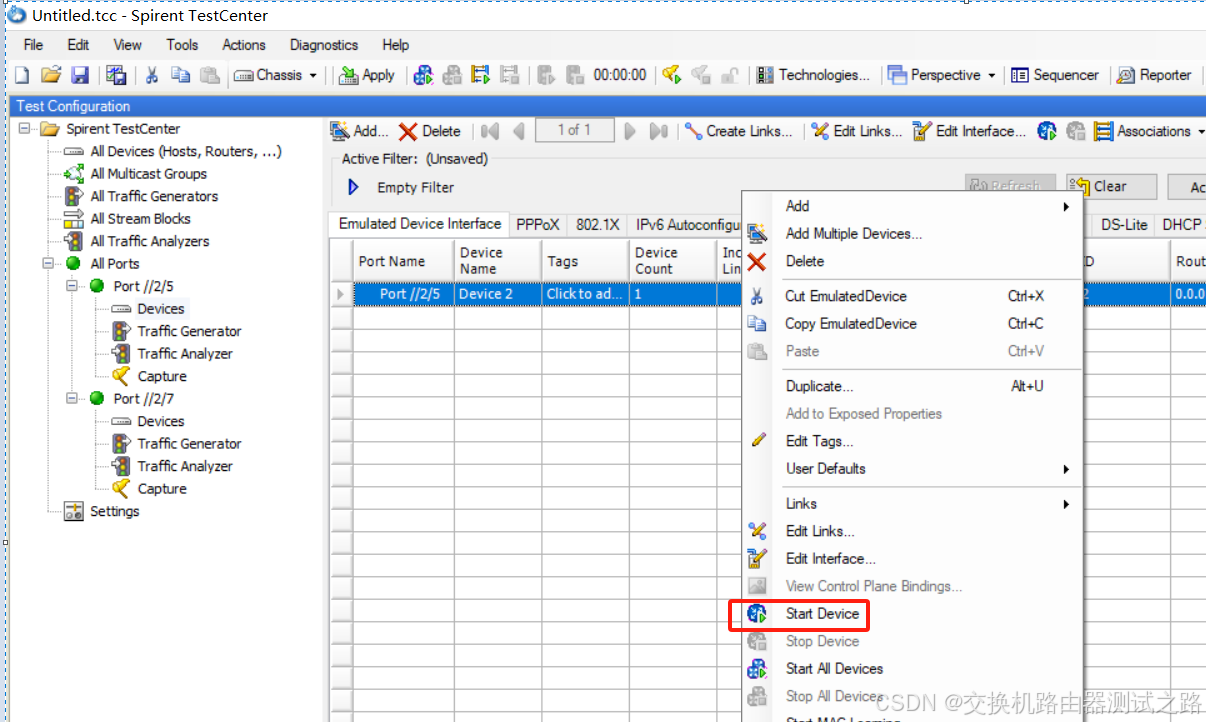Click the Add... device button
The height and width of the screenshot is (722, 1206).
pyautogui.click(x=357, y=131)
